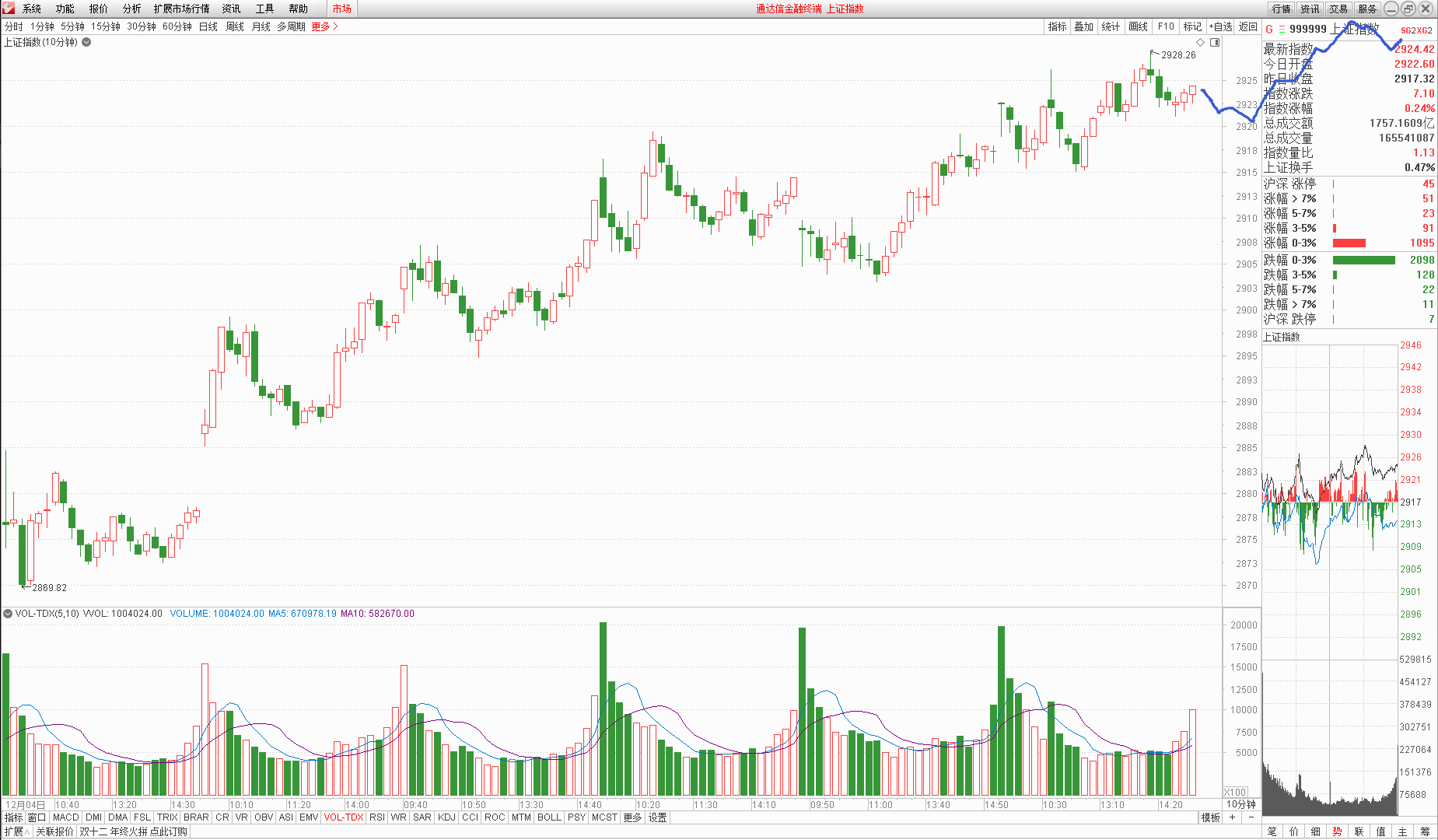This screenshot has height=840, width=1438.
Task: Expand the 上证指数(10分钟) chart title dropdown
Action: coord(86,42)
